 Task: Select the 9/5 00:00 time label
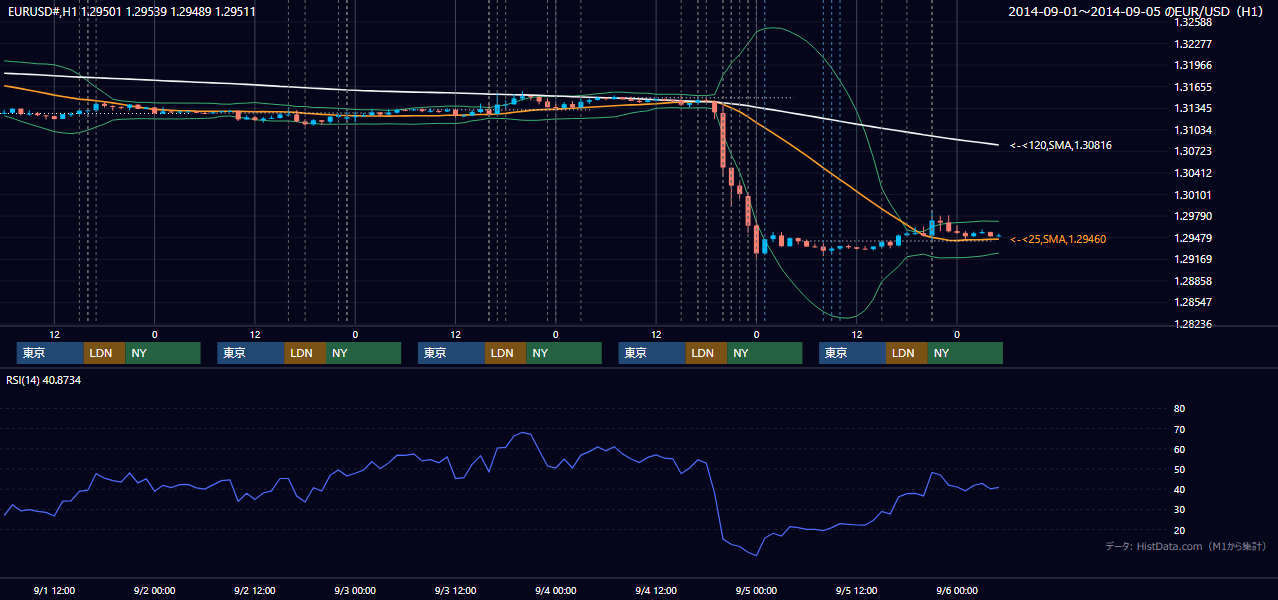point(756,591)
